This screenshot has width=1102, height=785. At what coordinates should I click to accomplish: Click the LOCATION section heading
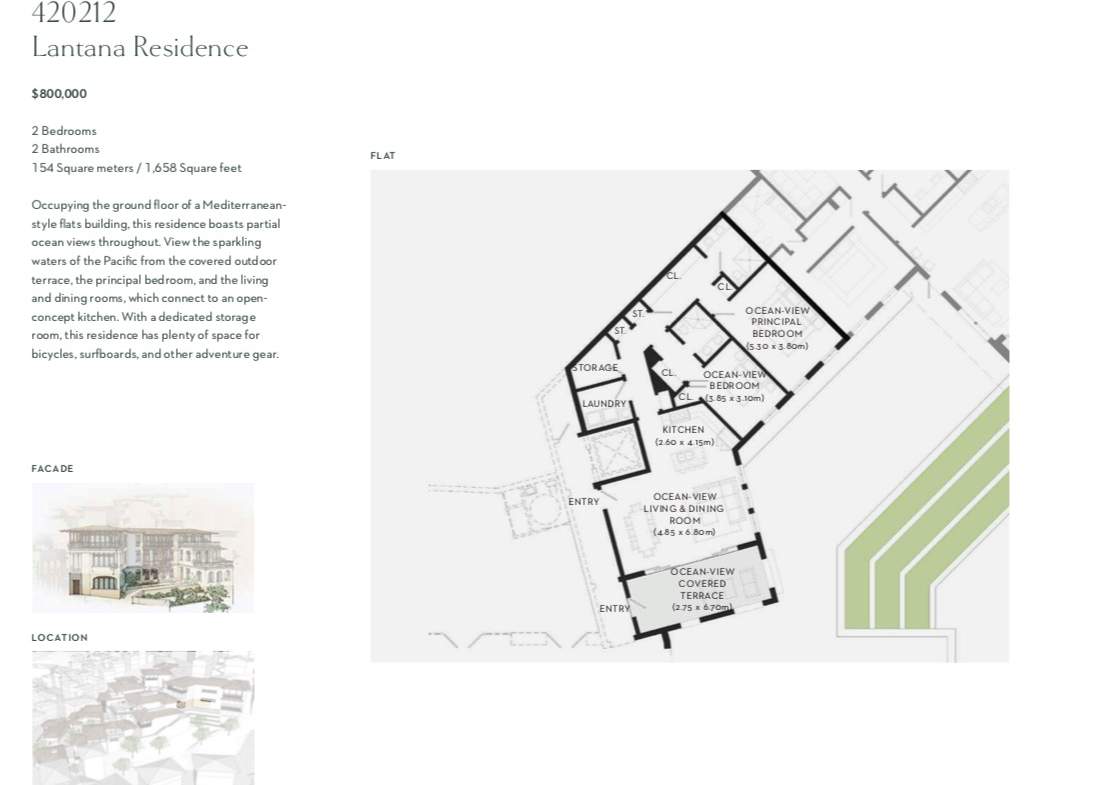[59, 638]
